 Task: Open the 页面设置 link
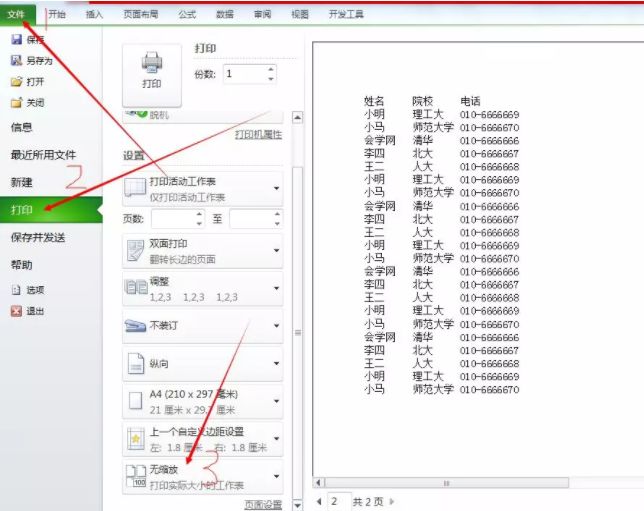pos(263,504)
